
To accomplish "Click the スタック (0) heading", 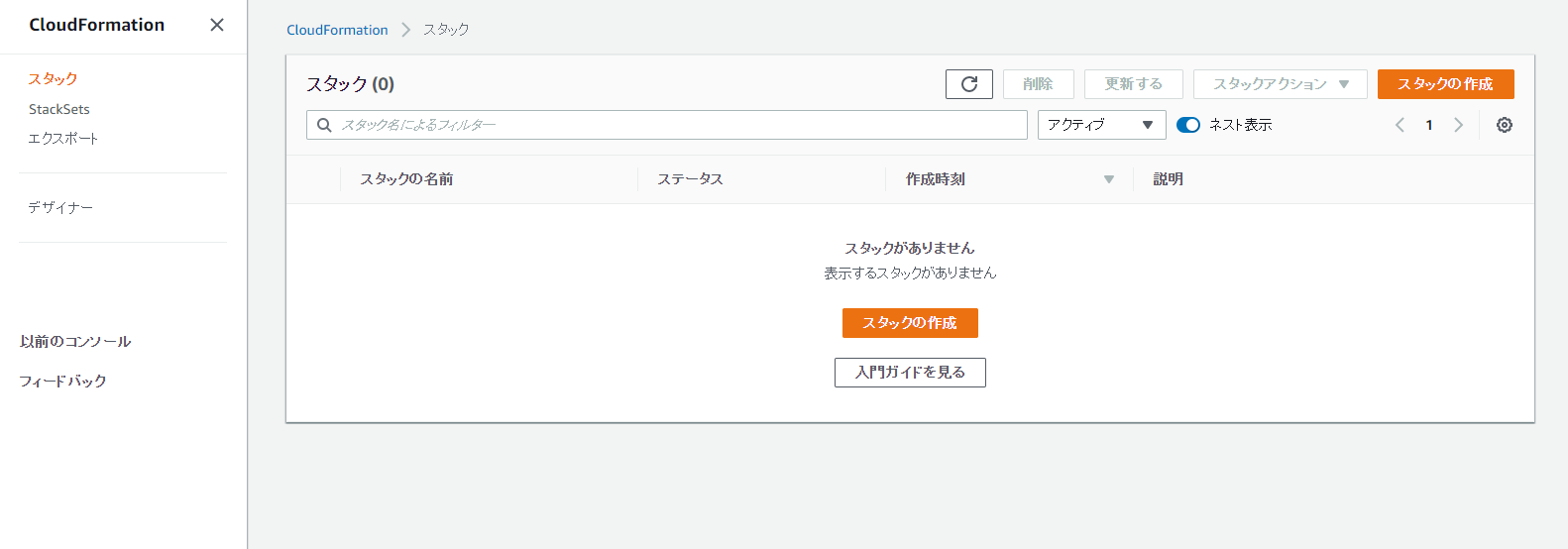I will point(350,84).
